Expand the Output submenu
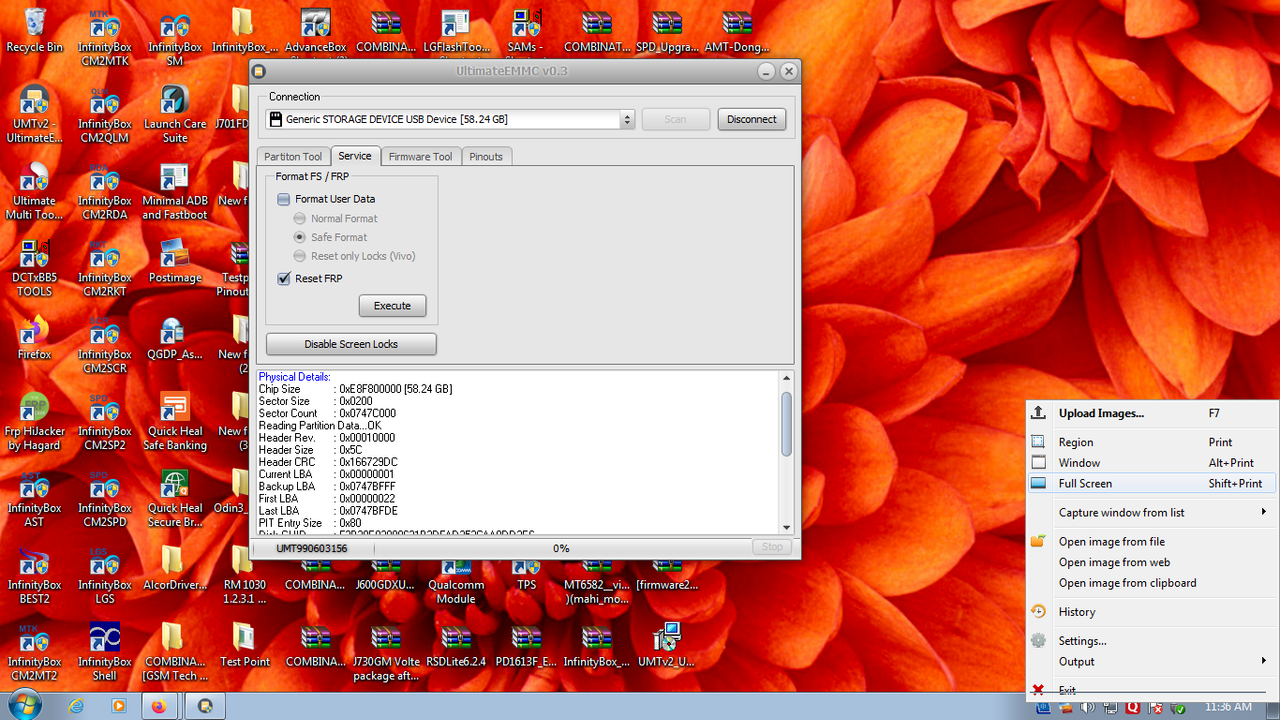Screen dimensions: 1280x720 coord(1076,661)
